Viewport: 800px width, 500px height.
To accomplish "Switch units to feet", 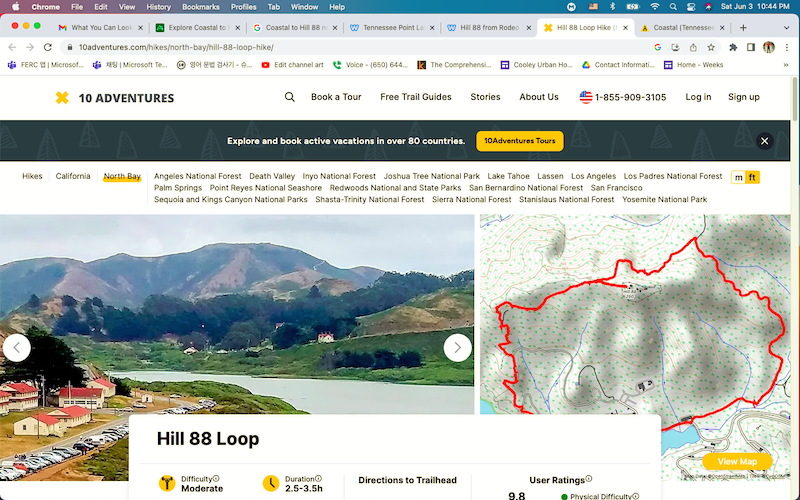I will (x=752, y=178).
